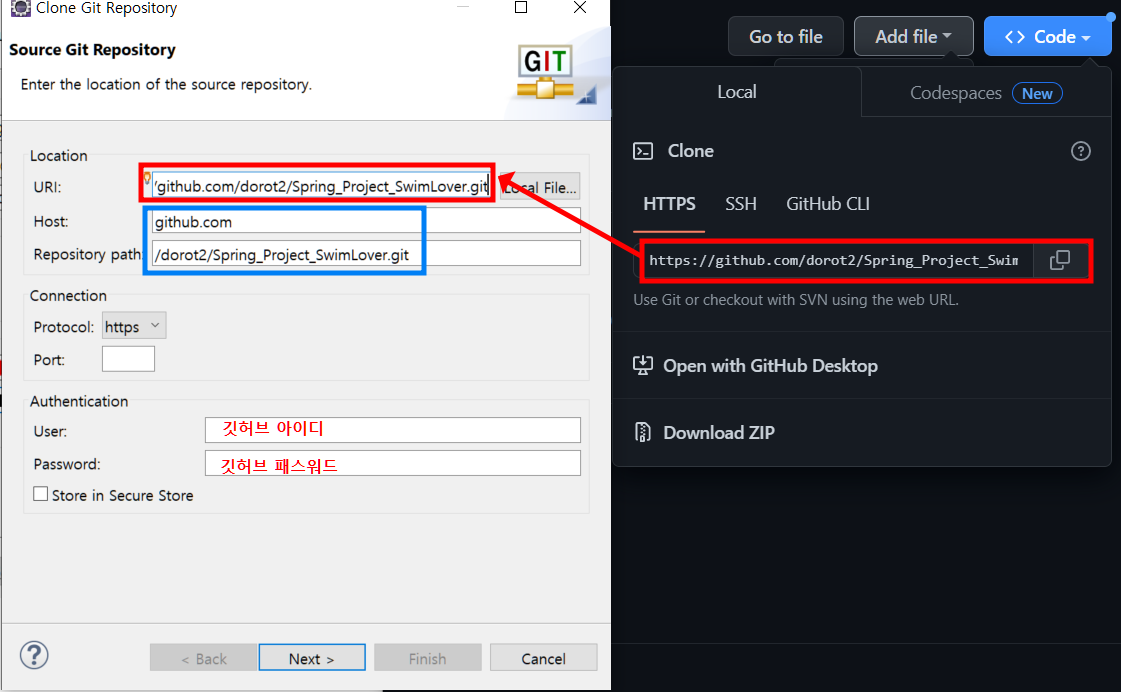Viewport: 1121px width, 692px height.
Task: Click the Next button in the wizard
Action: tap(312, 657)
